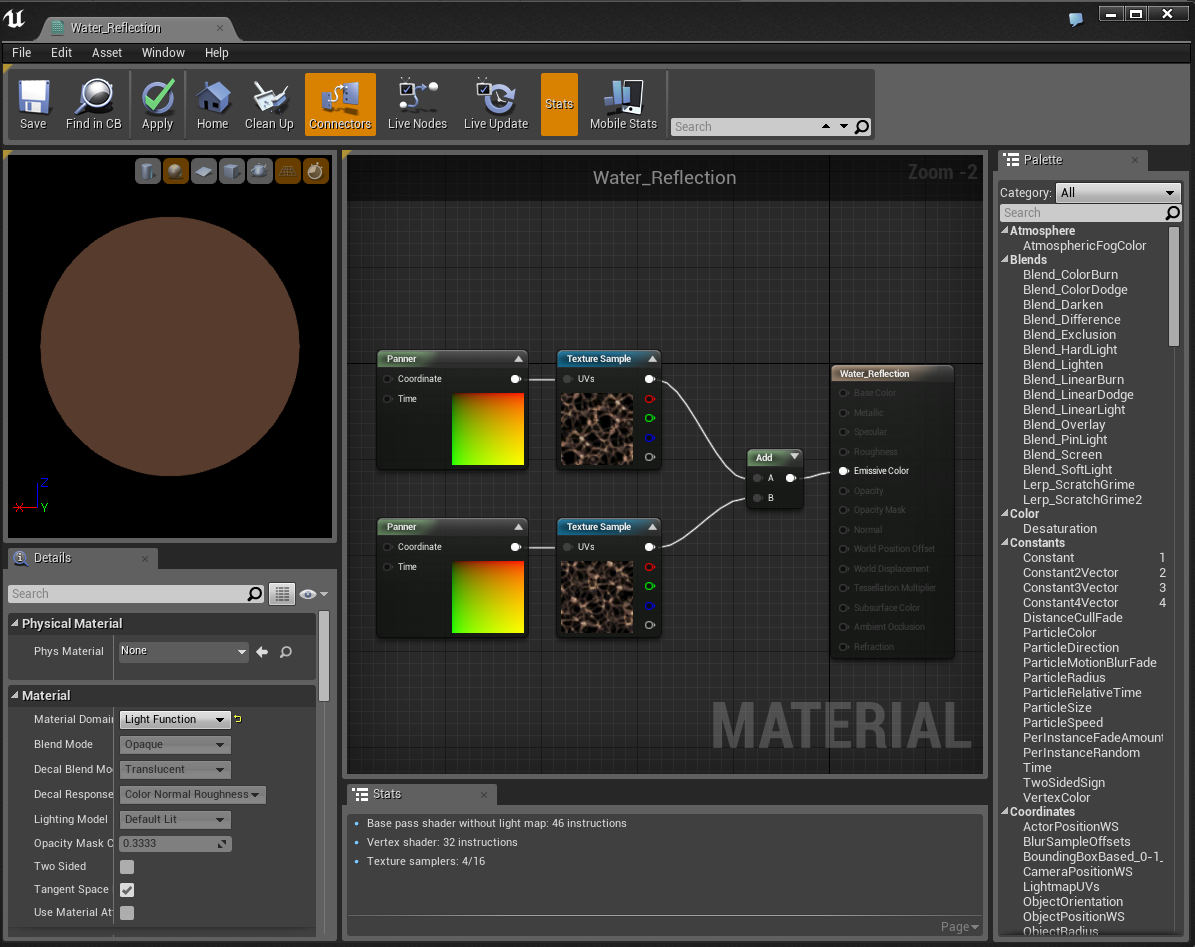Click the Emissive Color input pin
Image resolution: width=1195 pixels, height=947 pixels.
(844, 471)
